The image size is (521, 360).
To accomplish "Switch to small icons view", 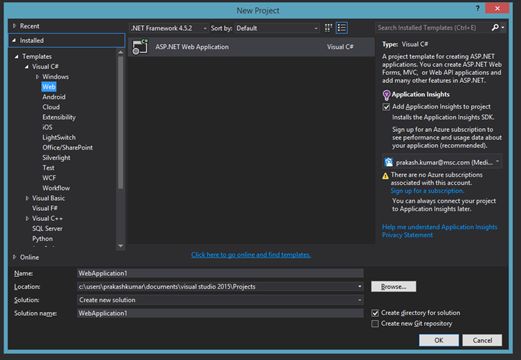I will click(328, 28).
